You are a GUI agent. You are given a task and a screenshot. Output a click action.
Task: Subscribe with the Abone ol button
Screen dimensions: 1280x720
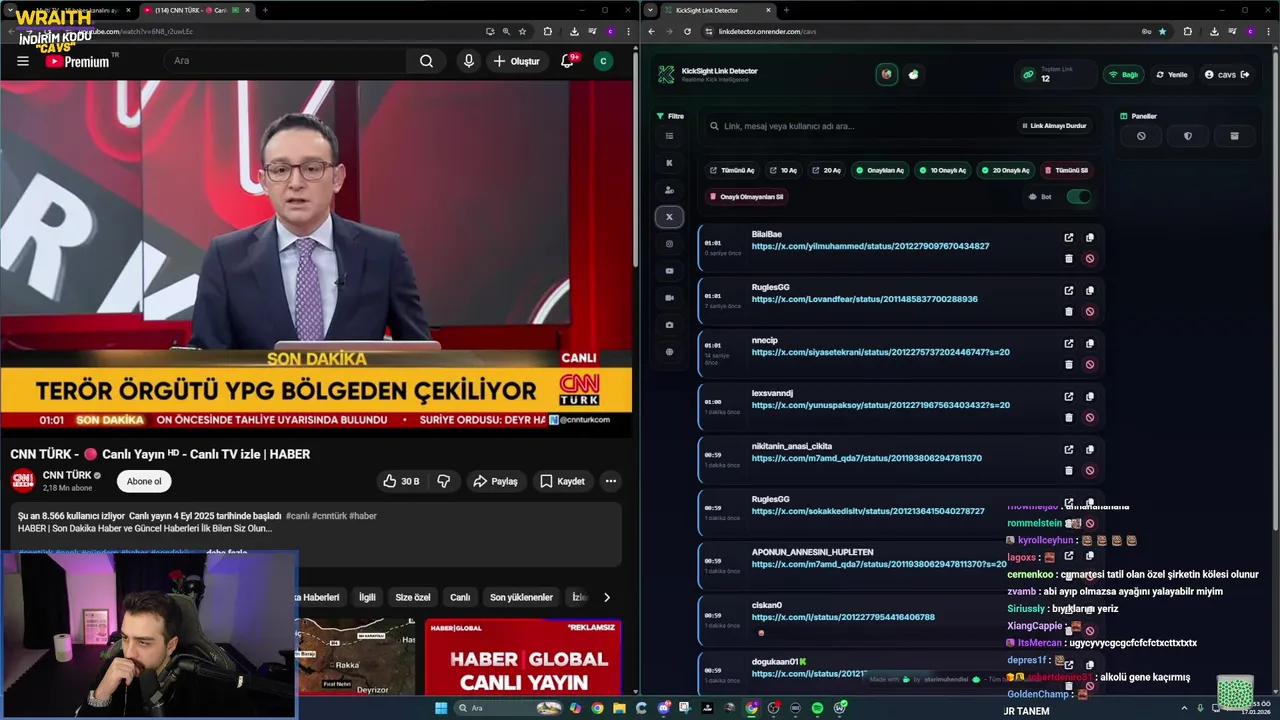click(x=144, y=481)
